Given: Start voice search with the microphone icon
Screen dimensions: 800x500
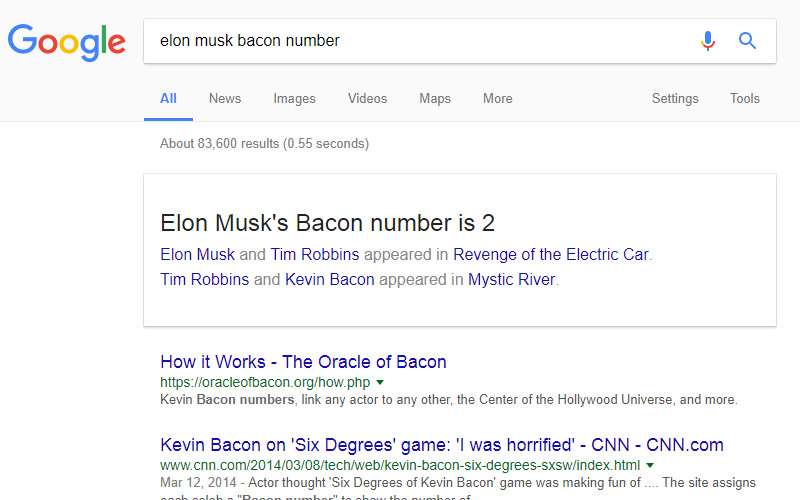Looking at the screenshot, I should click(708, 41).
